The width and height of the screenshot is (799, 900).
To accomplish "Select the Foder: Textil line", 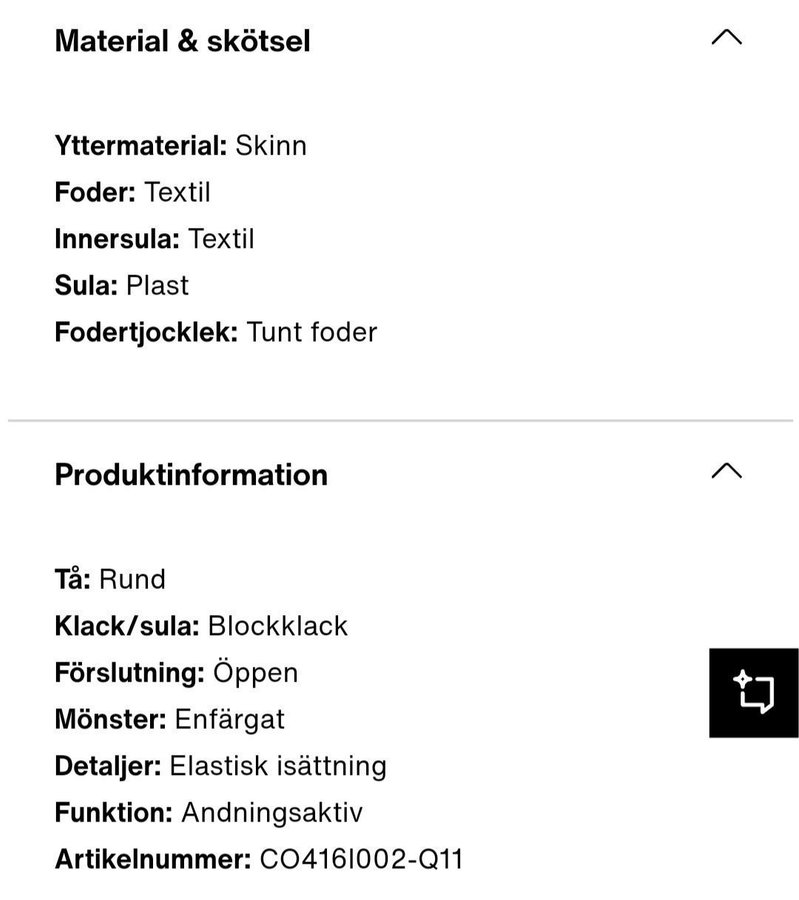I will click(132, 192).
